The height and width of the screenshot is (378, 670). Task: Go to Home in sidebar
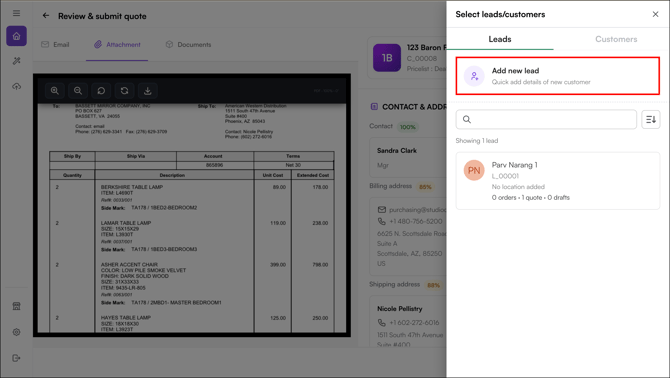(16, 36)
